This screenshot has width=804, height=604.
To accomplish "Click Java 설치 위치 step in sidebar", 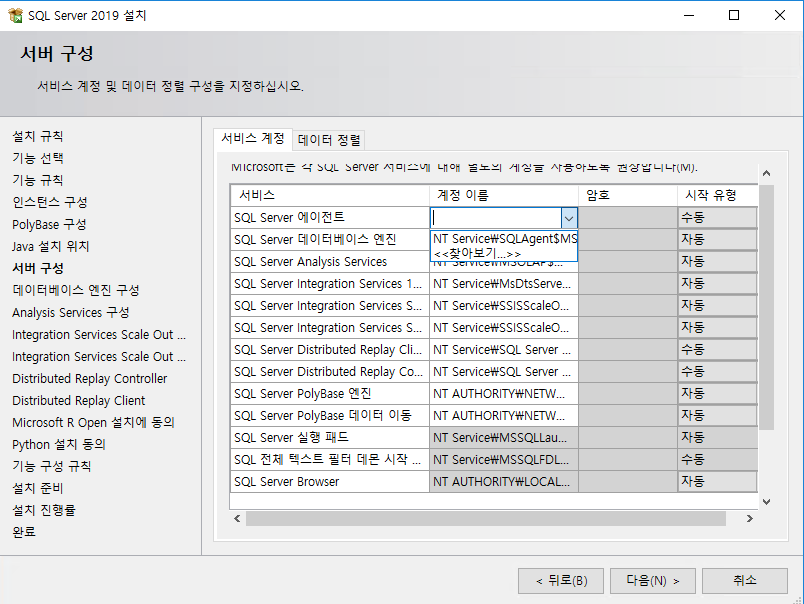I will click(x=51, y=247).
